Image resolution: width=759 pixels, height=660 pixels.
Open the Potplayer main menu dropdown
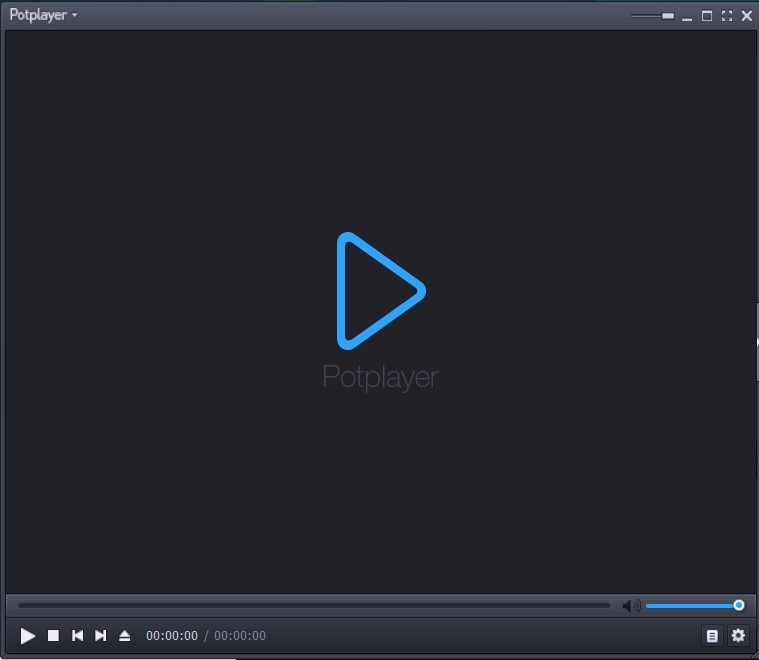click(43, 15)
